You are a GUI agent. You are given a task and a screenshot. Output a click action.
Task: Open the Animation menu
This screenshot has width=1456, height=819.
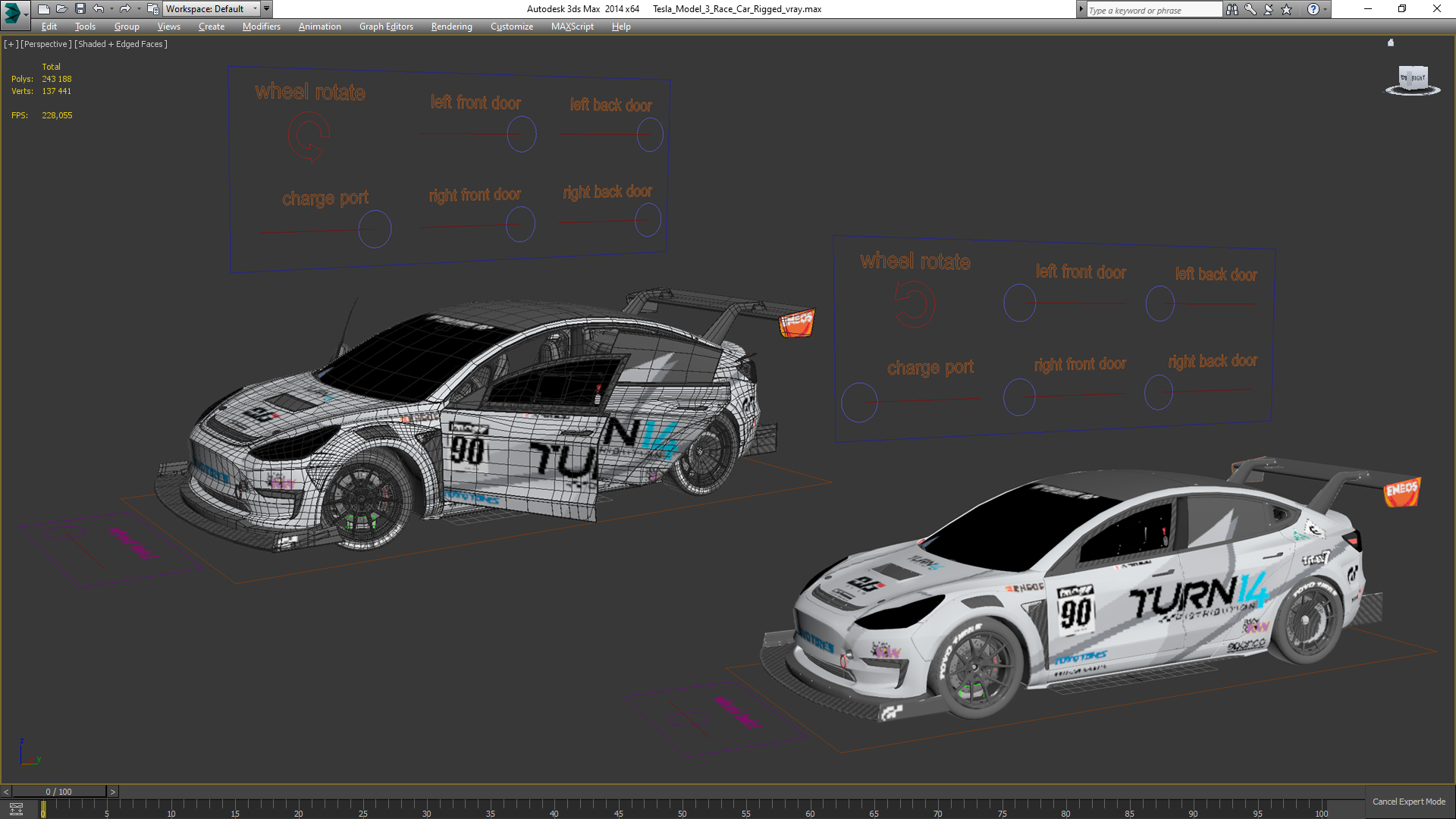click(x=320, y=27)
